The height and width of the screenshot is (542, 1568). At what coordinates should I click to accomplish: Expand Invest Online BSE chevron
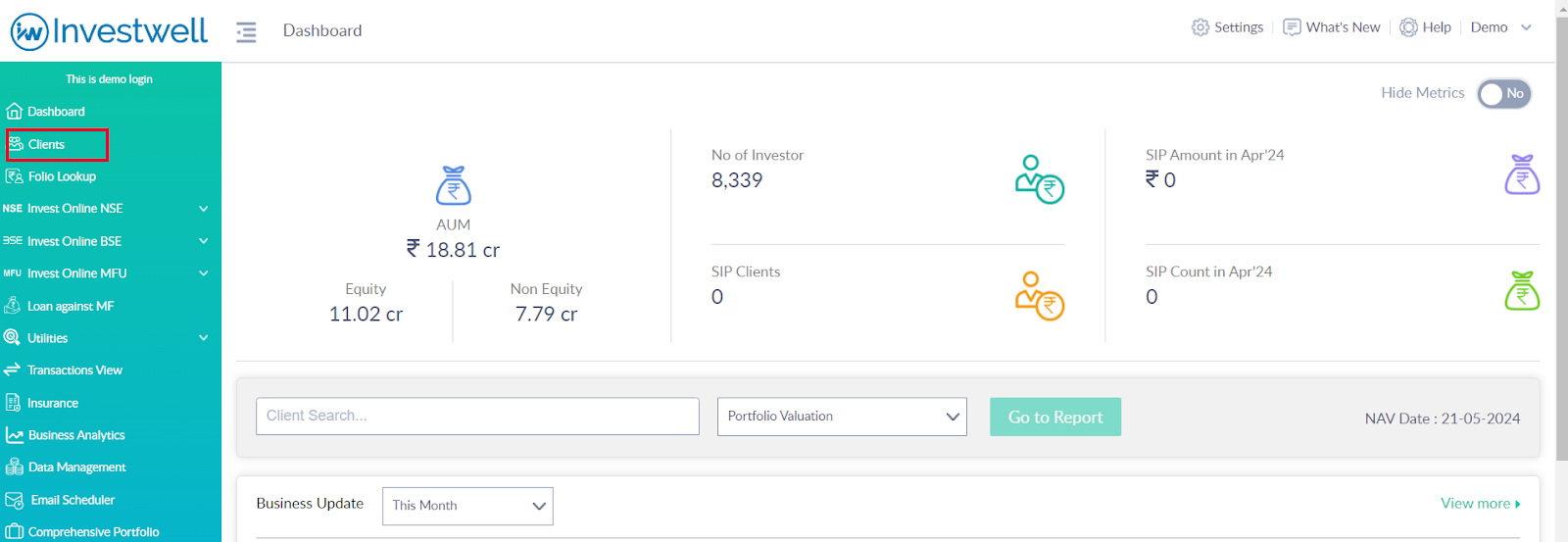(x=204, y=241)
